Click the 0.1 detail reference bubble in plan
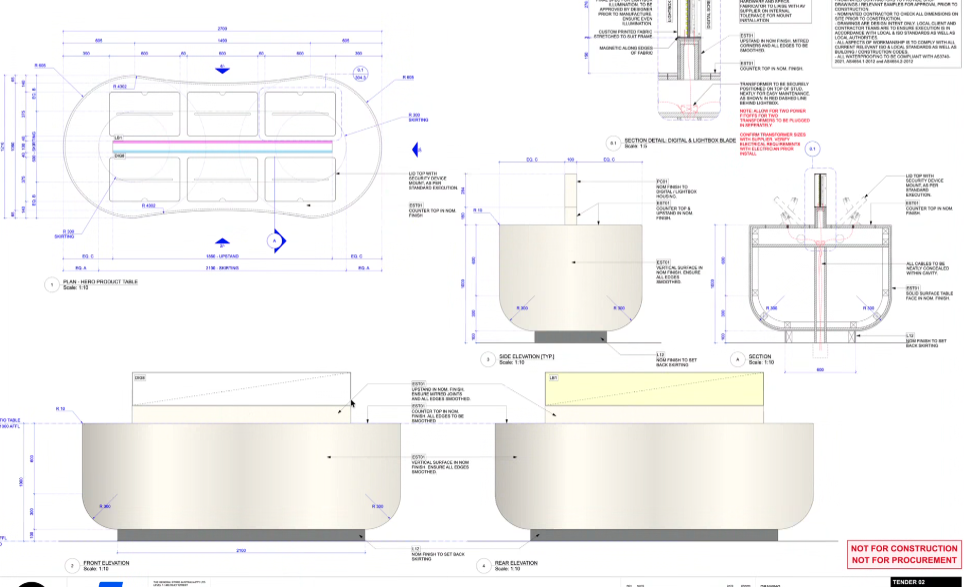 pos(360,73)
